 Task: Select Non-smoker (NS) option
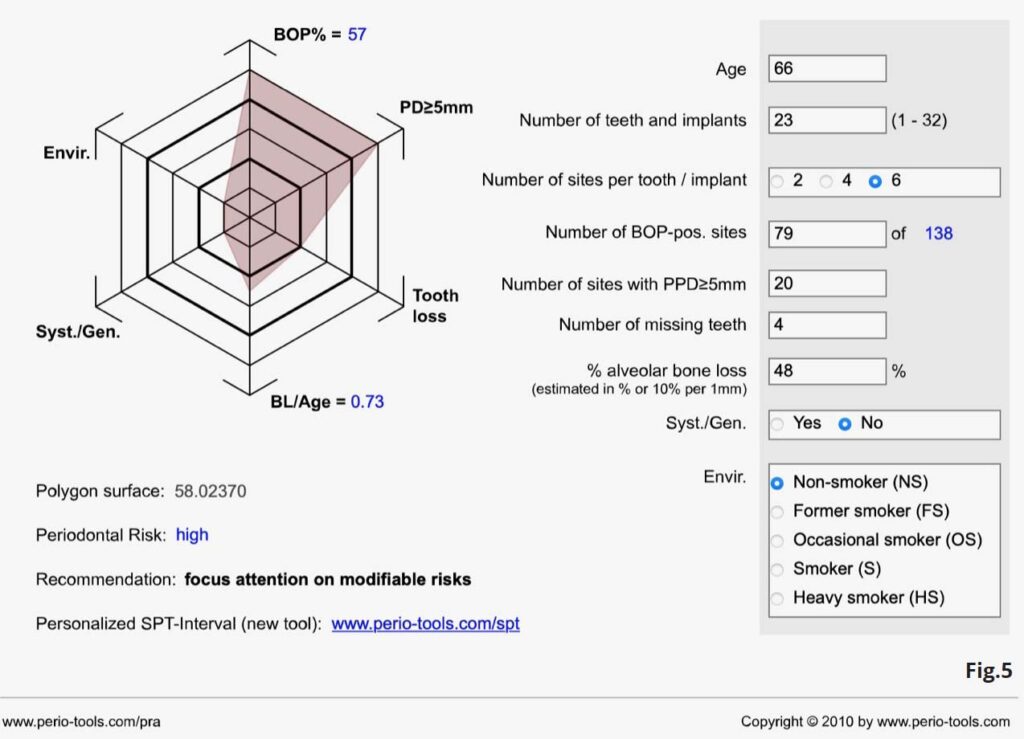pos(777,482)
